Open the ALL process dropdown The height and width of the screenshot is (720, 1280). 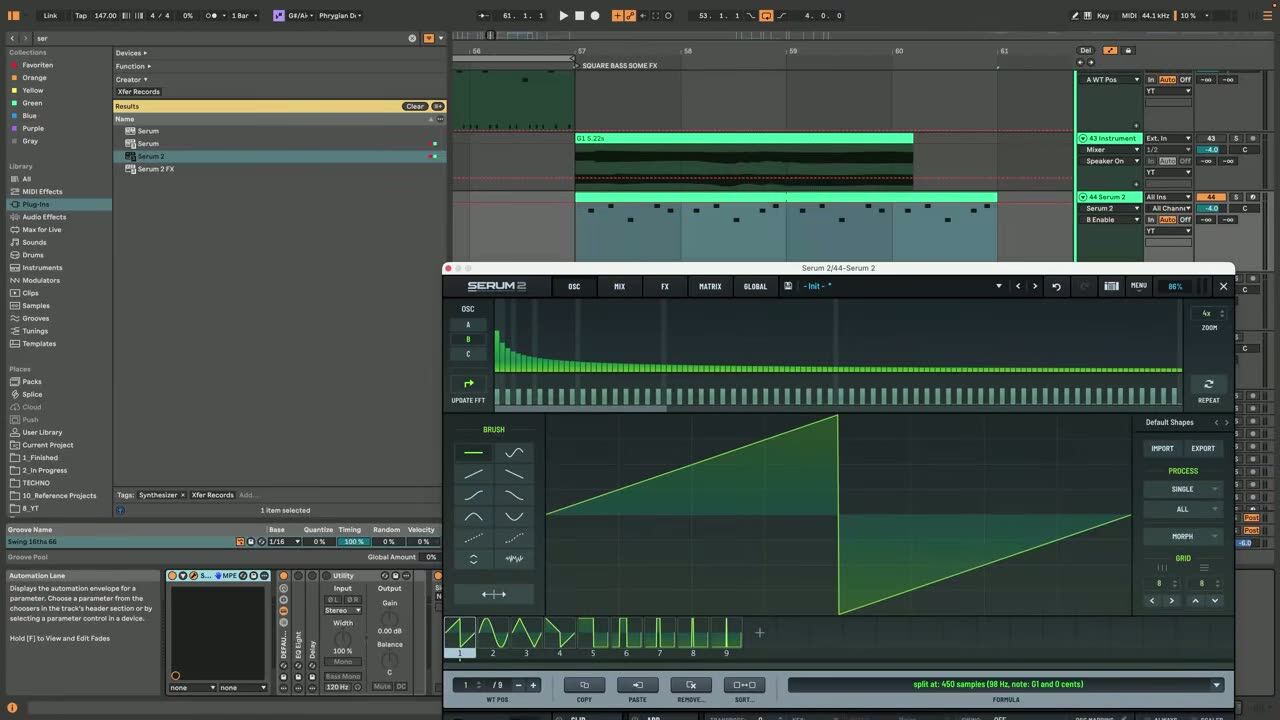point(1183,509)
